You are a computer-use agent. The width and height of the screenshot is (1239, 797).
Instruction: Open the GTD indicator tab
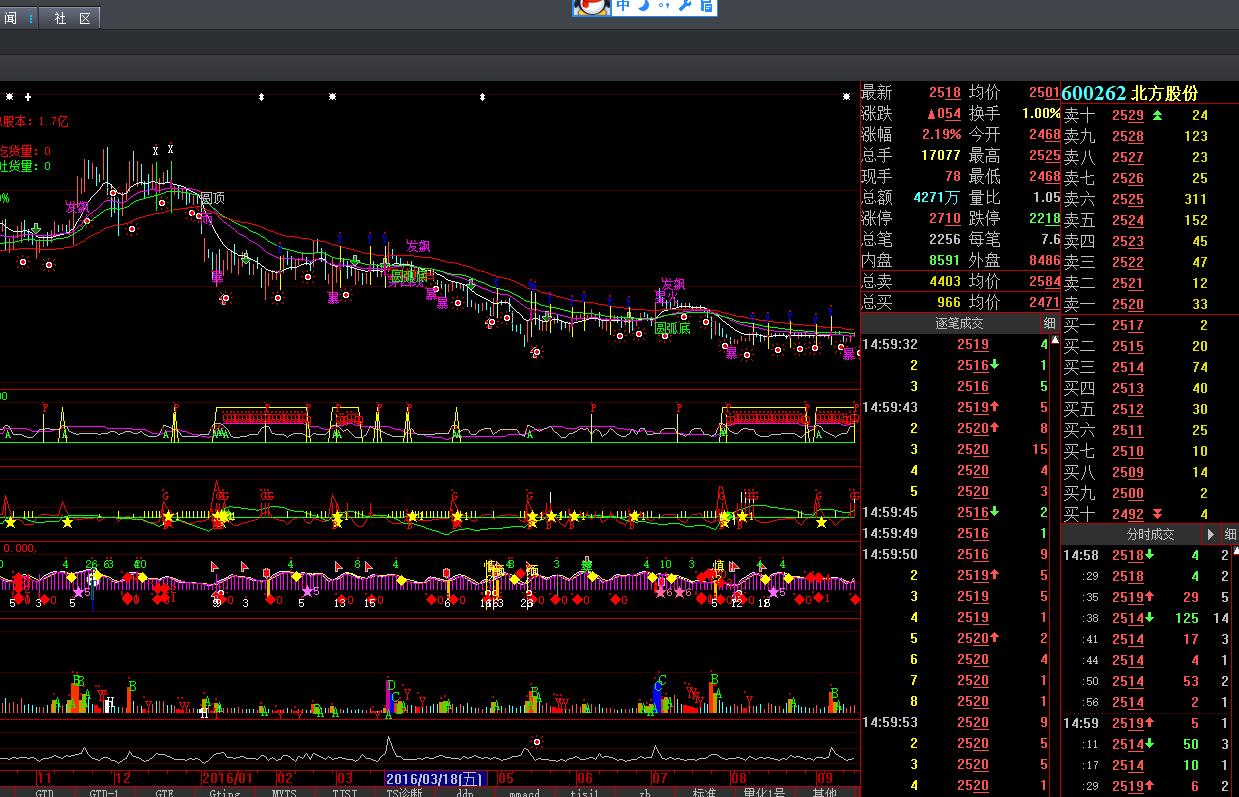45,792
